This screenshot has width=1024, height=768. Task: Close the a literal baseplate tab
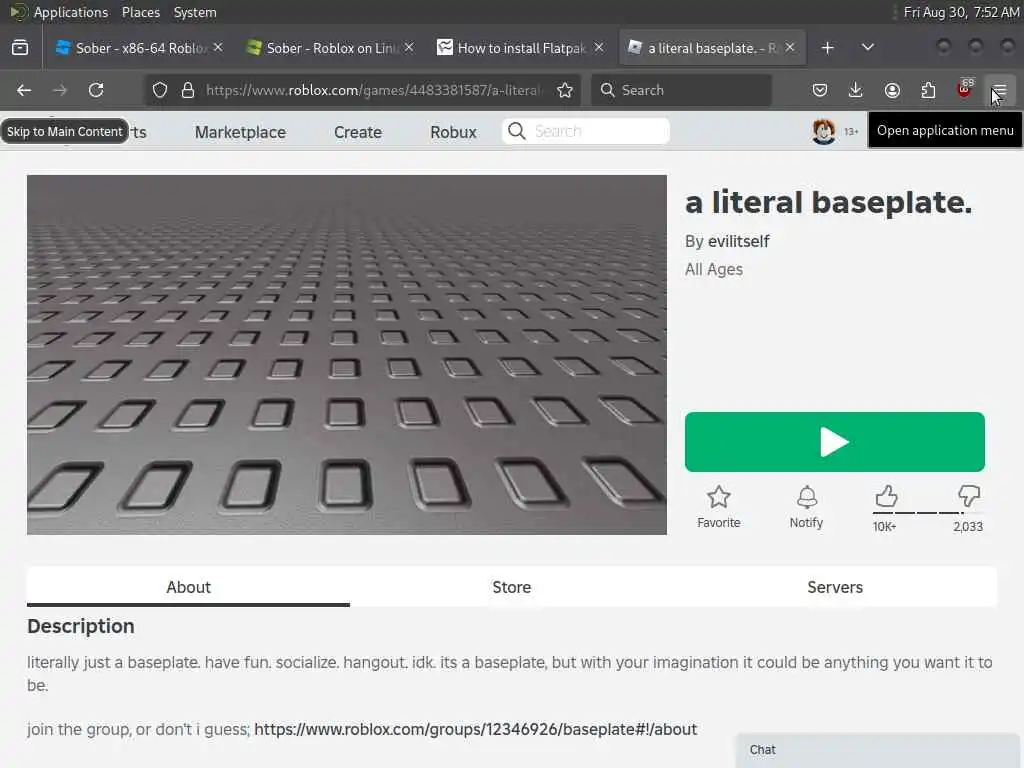coord(790,48)
